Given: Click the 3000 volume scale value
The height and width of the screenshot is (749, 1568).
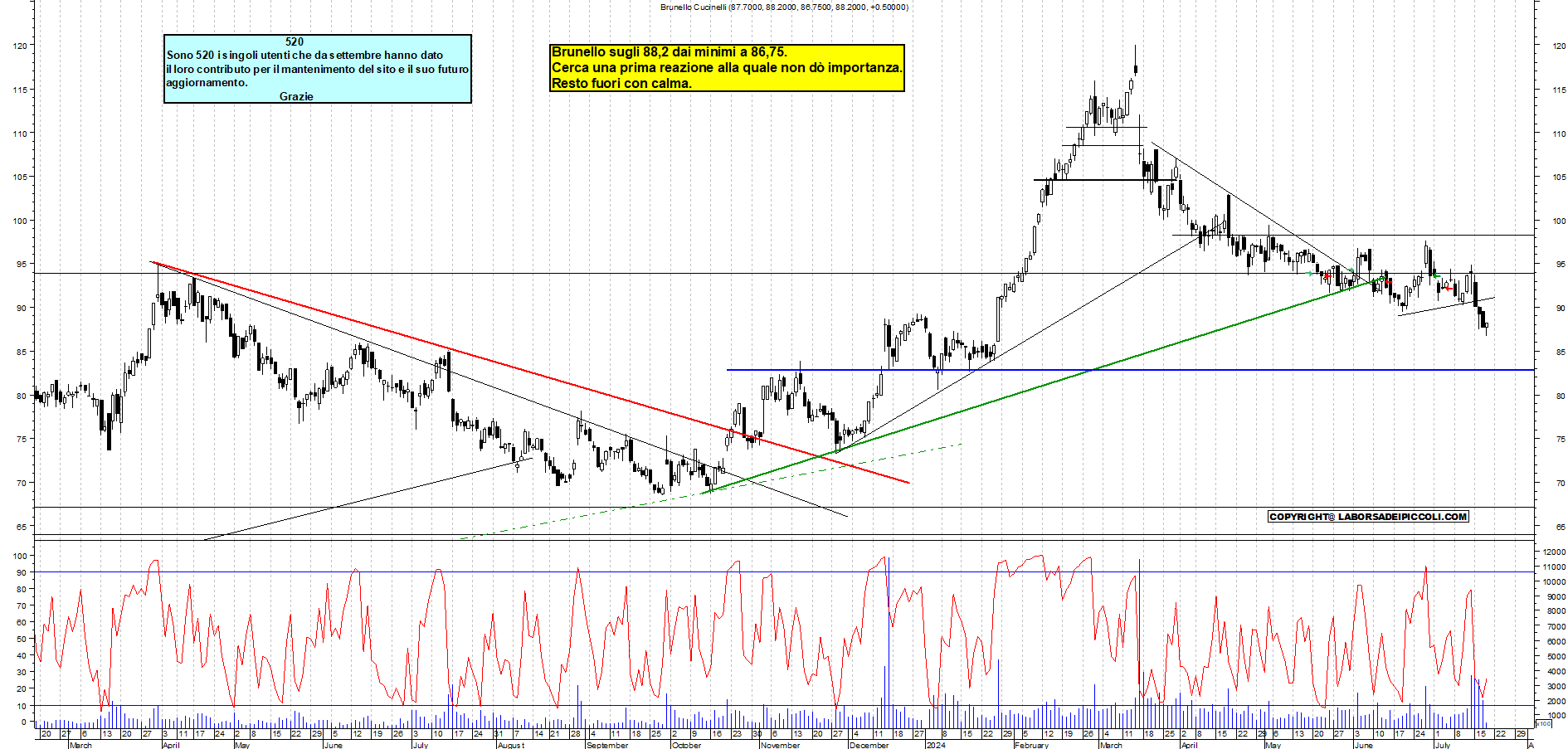Looking at the screenshot, I should pyautogui.click(x=1556, y=686).
